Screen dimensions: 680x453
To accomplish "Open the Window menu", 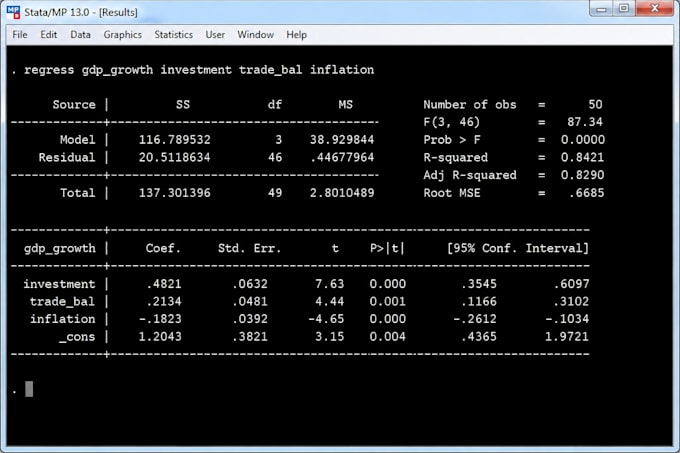I will tap(255, 35).
